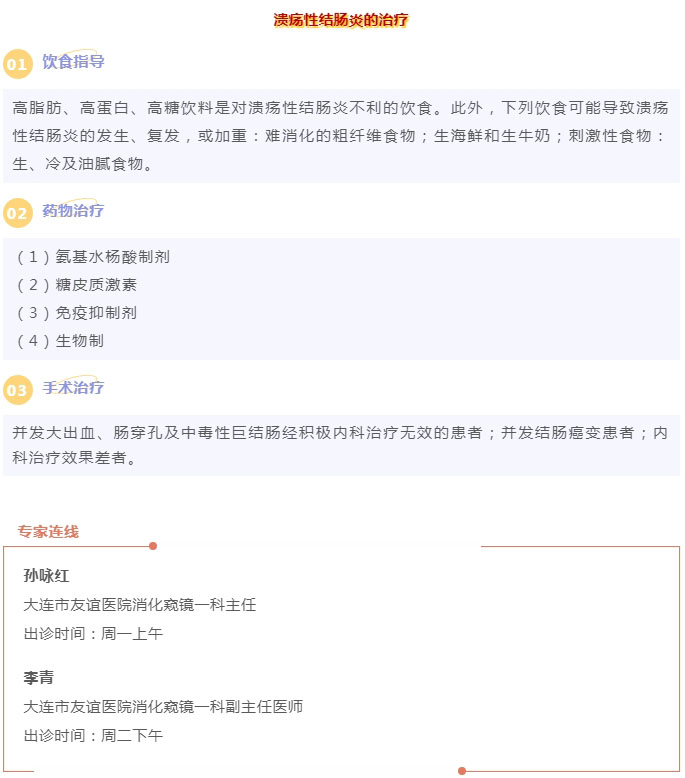Click the 饮食指导 section heading

tap(73, 62)
